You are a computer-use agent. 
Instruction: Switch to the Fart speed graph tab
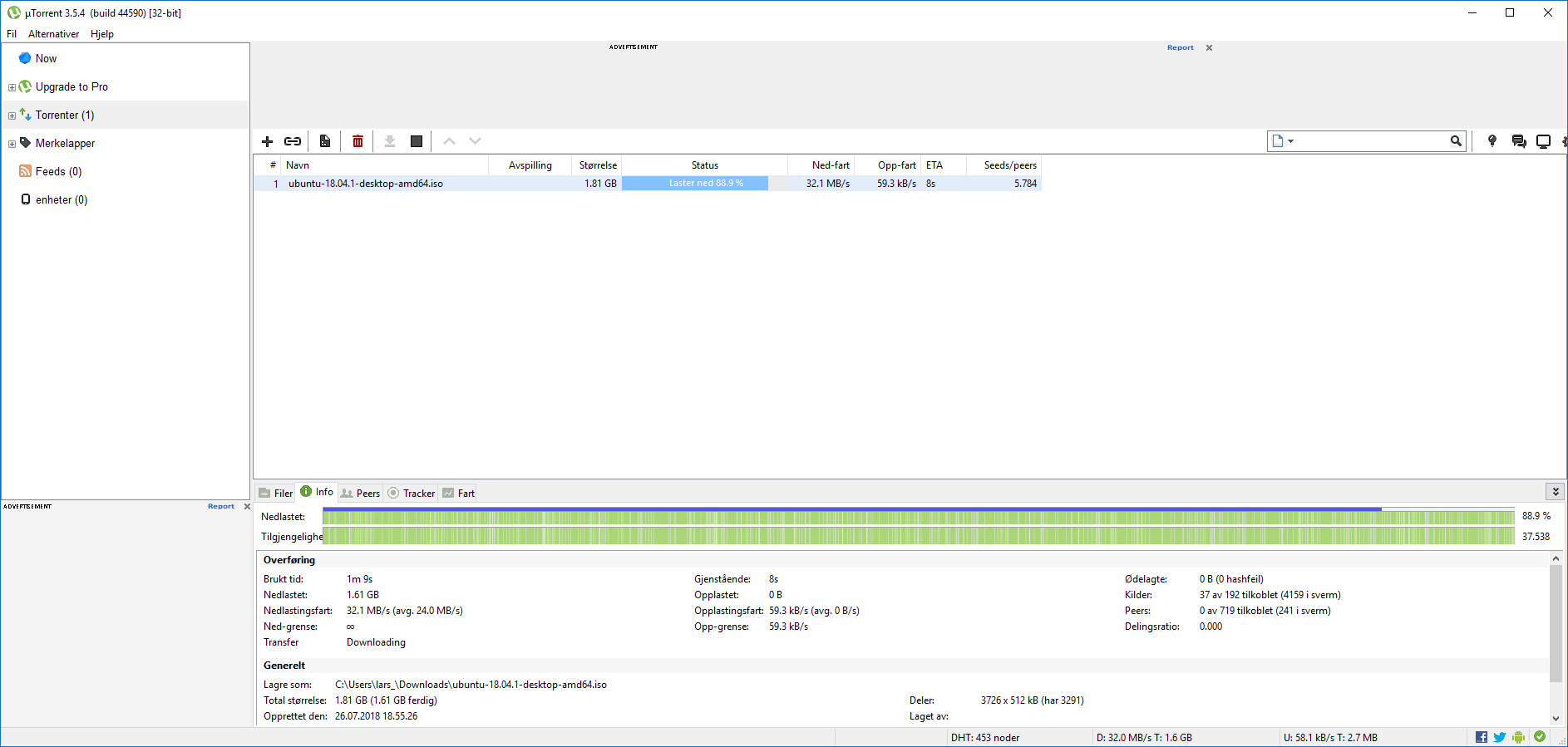pyautogui.click(x=459, y=493)
